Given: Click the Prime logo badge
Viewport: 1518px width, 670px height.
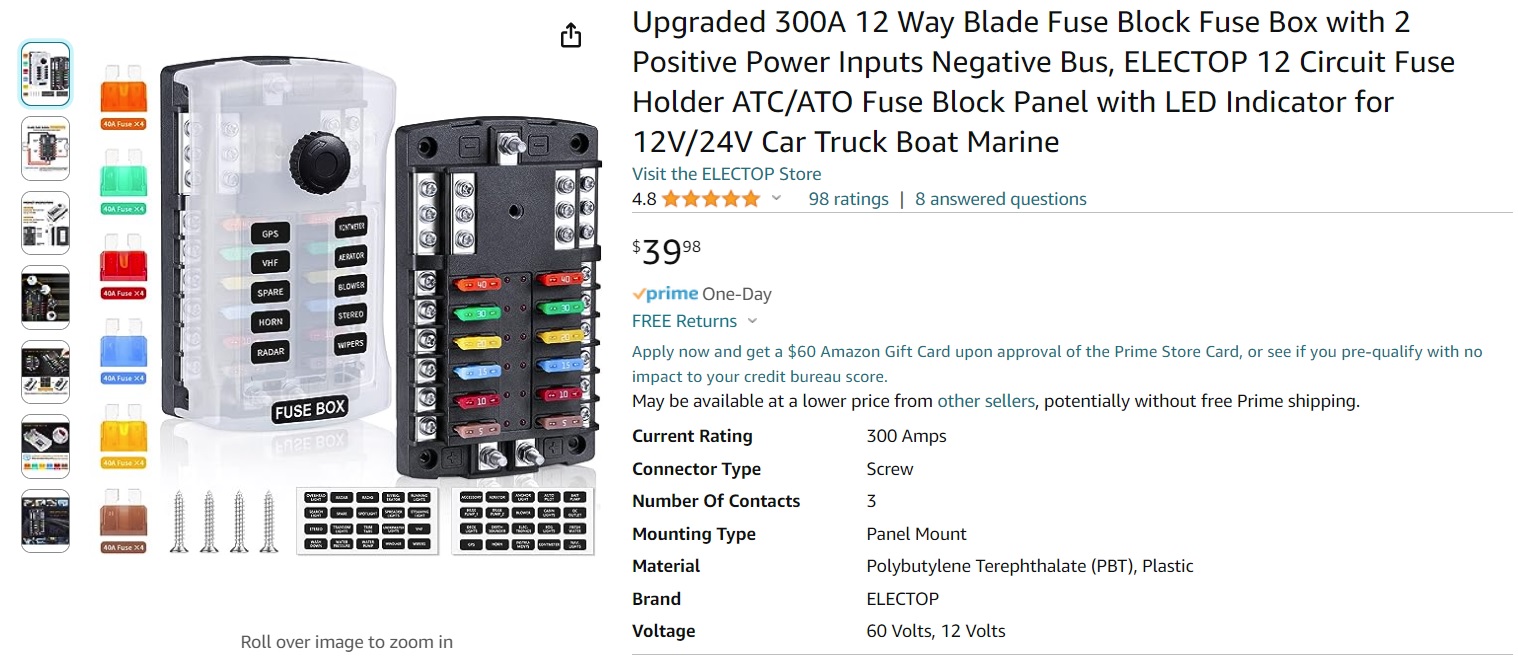Looking at the screenshot, I should tap(665, 294).
